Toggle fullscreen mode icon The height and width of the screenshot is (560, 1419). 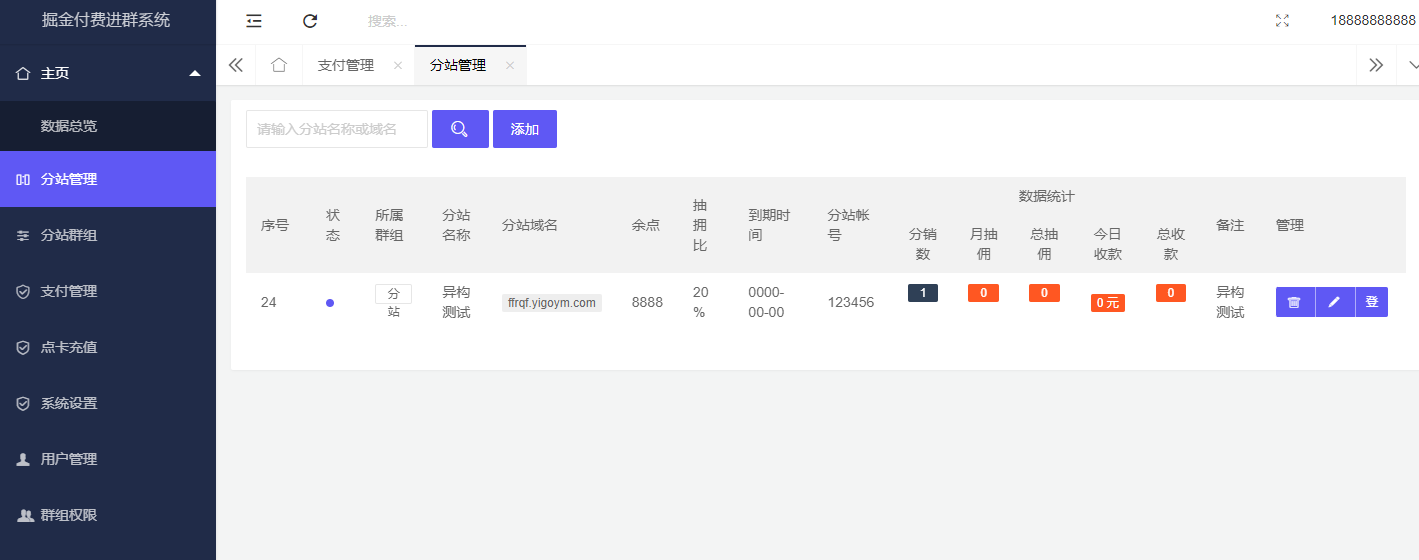(1282, 21)
